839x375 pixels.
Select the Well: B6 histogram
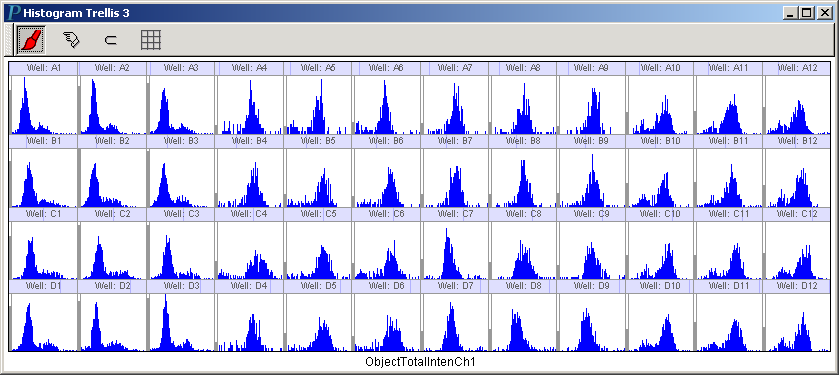coord(386,178)
